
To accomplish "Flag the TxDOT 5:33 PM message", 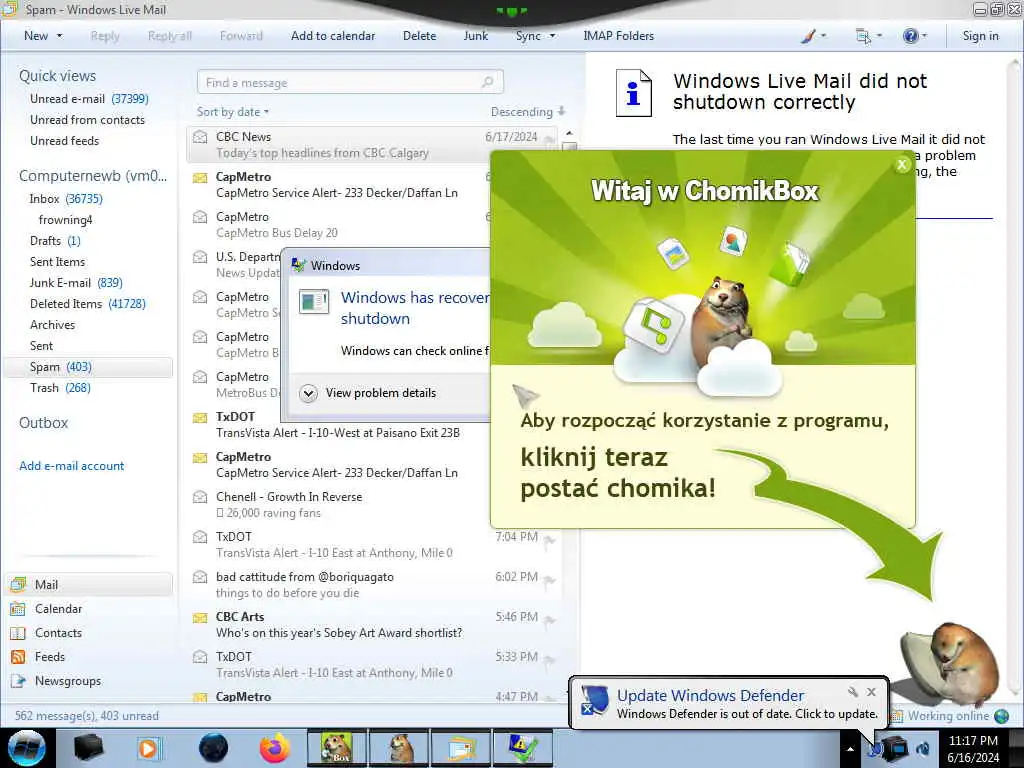I will pyautogui.click(x=550, y=660).
